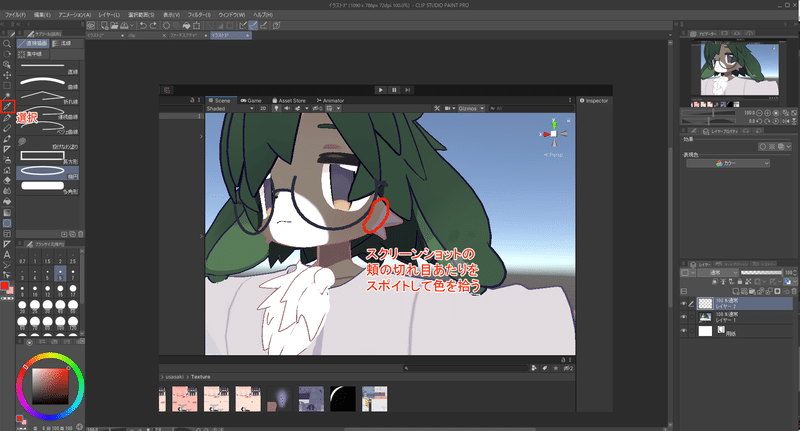Viewport: 800px width, 431px height.
Task: Click the Open file folder icon
Action: [x=114, y=25]
